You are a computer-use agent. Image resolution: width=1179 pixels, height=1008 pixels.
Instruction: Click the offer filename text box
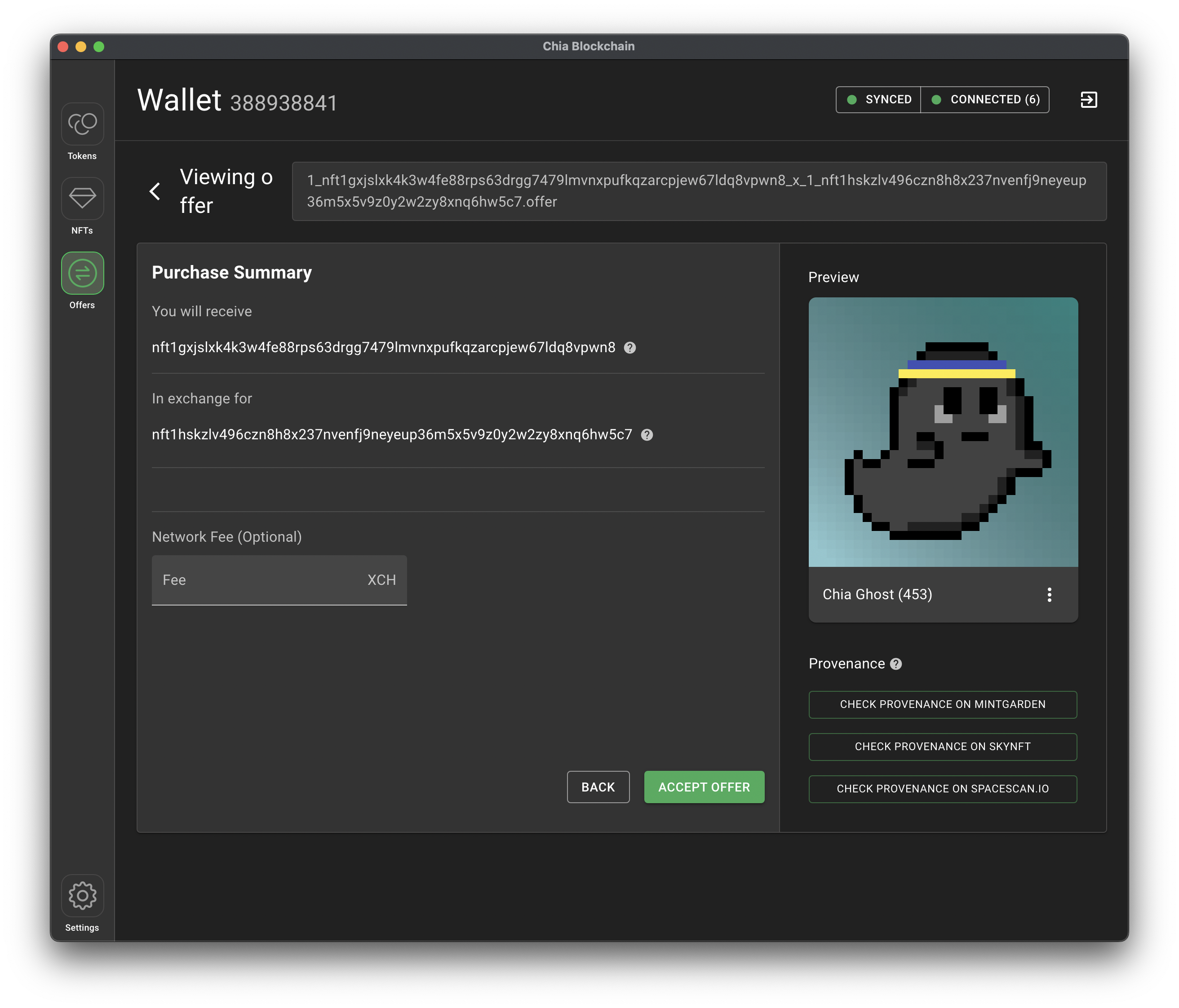(699, 191)
